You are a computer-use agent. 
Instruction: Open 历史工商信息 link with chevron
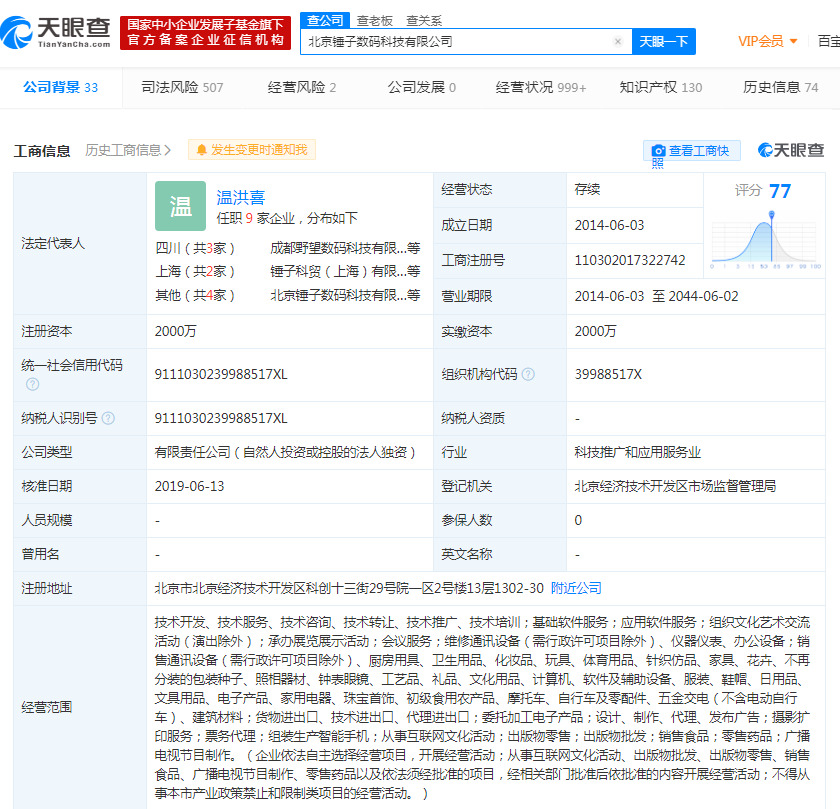coord(128,151)
